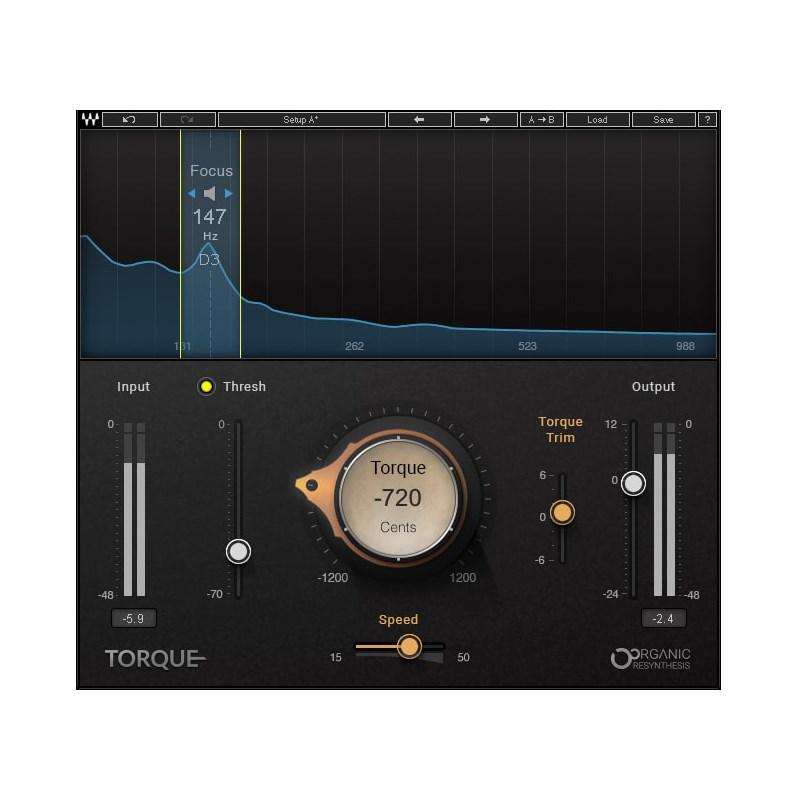This screenshot has height=800, width=800.
Task: Undo the last change with the undo arrow
Action: tap(131, 119)
